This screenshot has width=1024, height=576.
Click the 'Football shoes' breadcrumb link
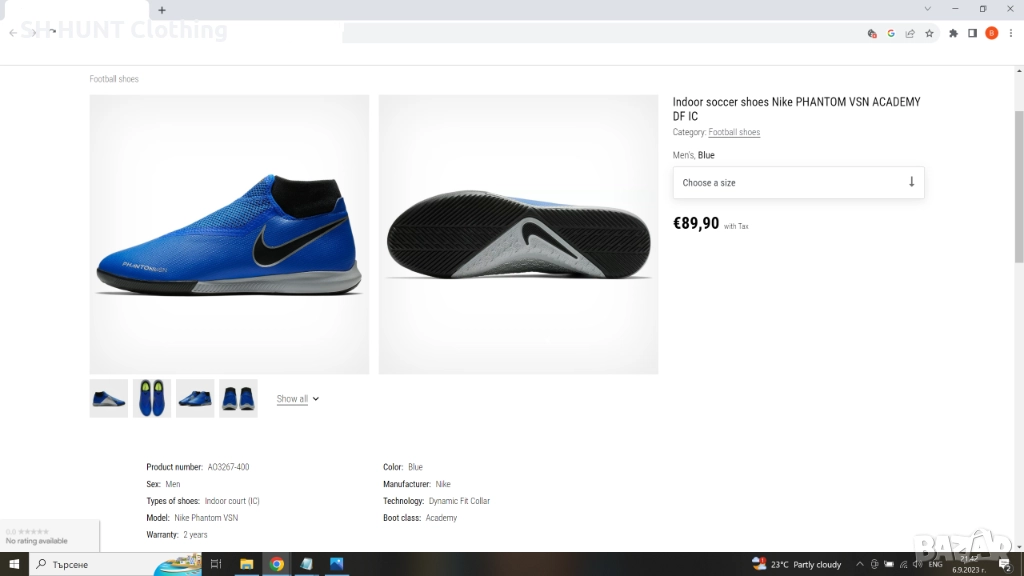114,79
